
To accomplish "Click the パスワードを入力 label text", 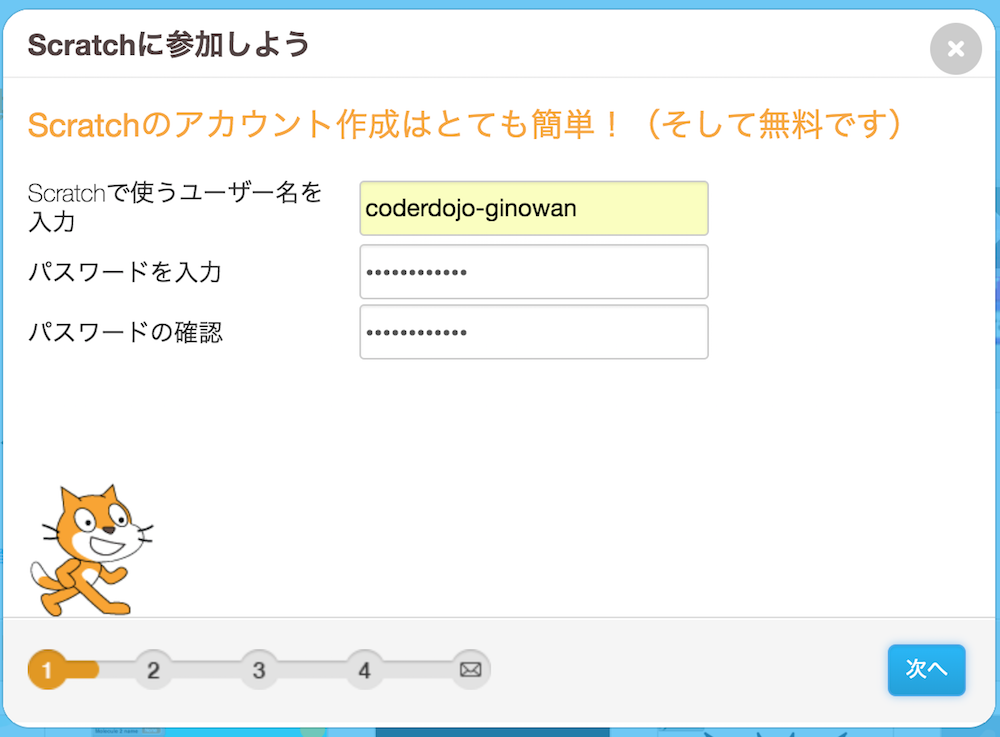I will (x=125, y=272).
